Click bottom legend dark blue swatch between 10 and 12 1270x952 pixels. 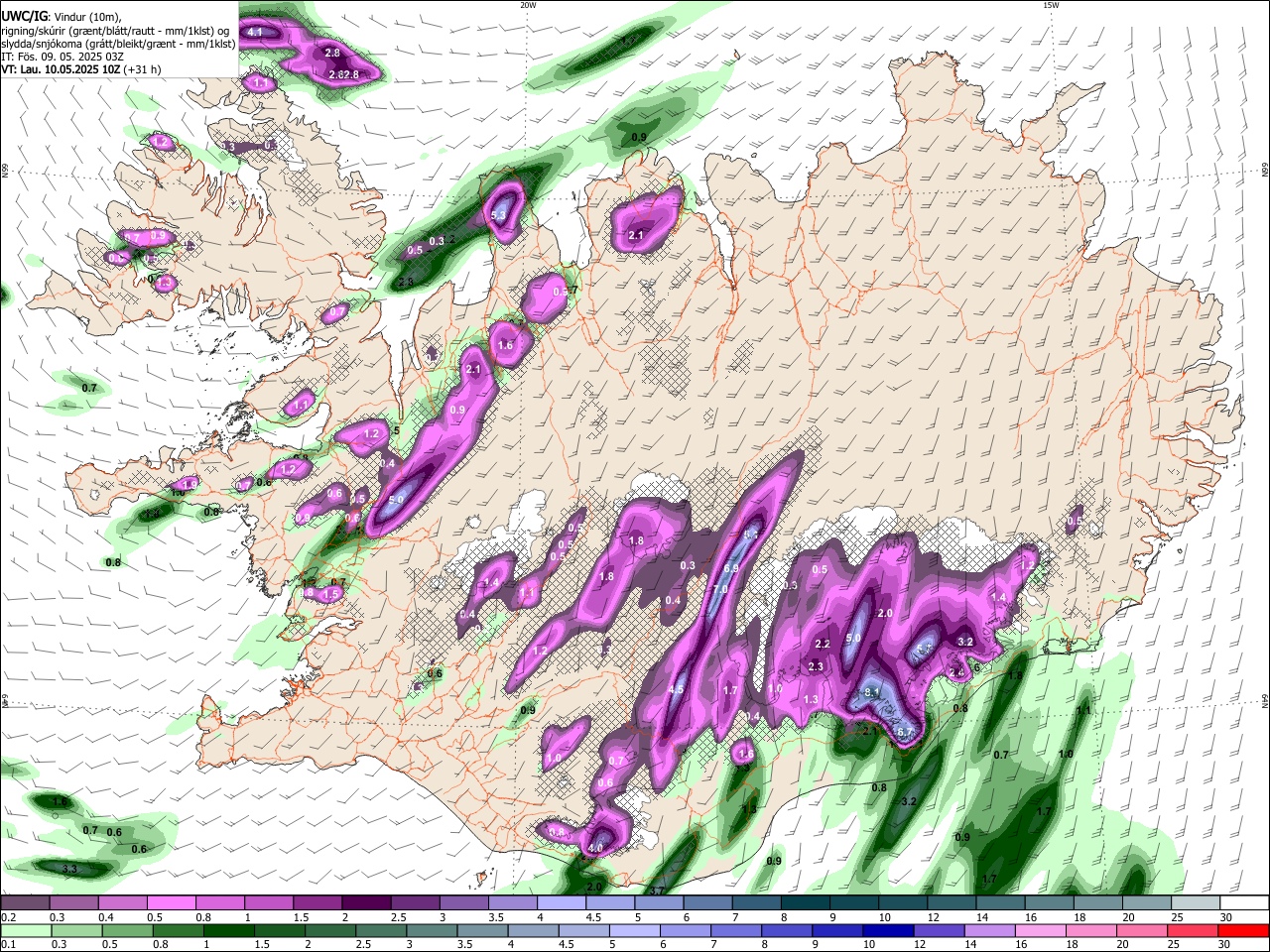(x=888, y=930)
